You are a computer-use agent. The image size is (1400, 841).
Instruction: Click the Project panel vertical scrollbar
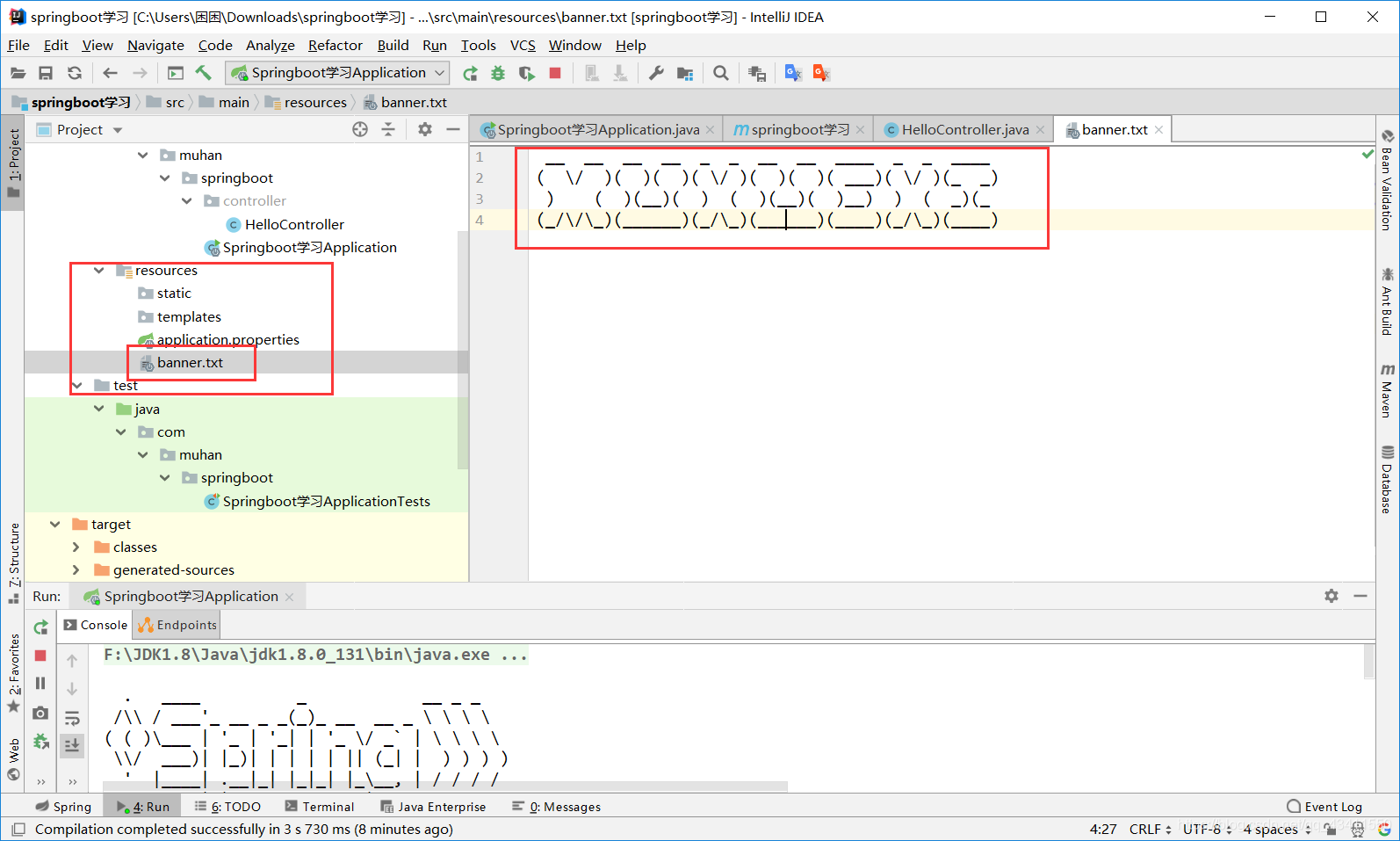tap(463, 352)
